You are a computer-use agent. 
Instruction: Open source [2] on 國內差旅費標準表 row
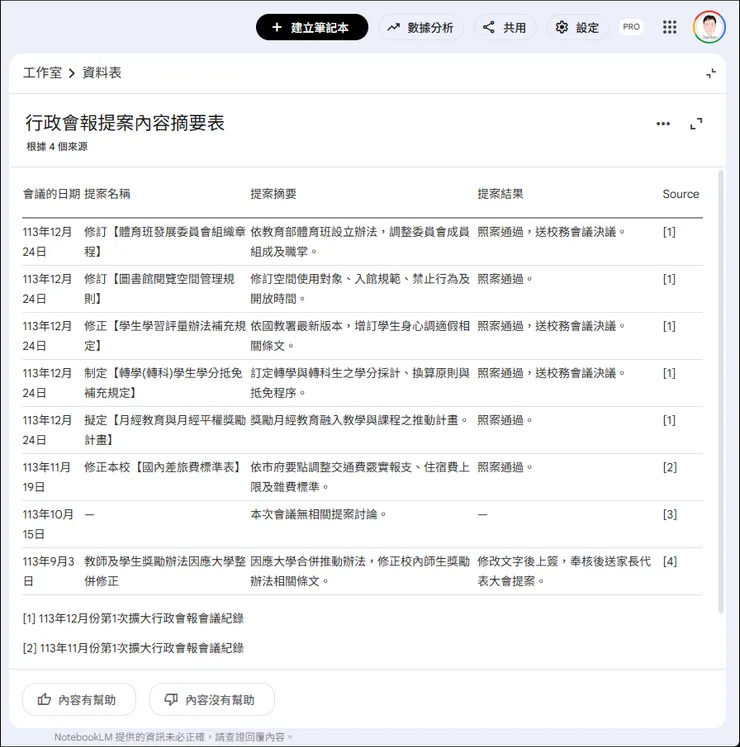(669, 467)
